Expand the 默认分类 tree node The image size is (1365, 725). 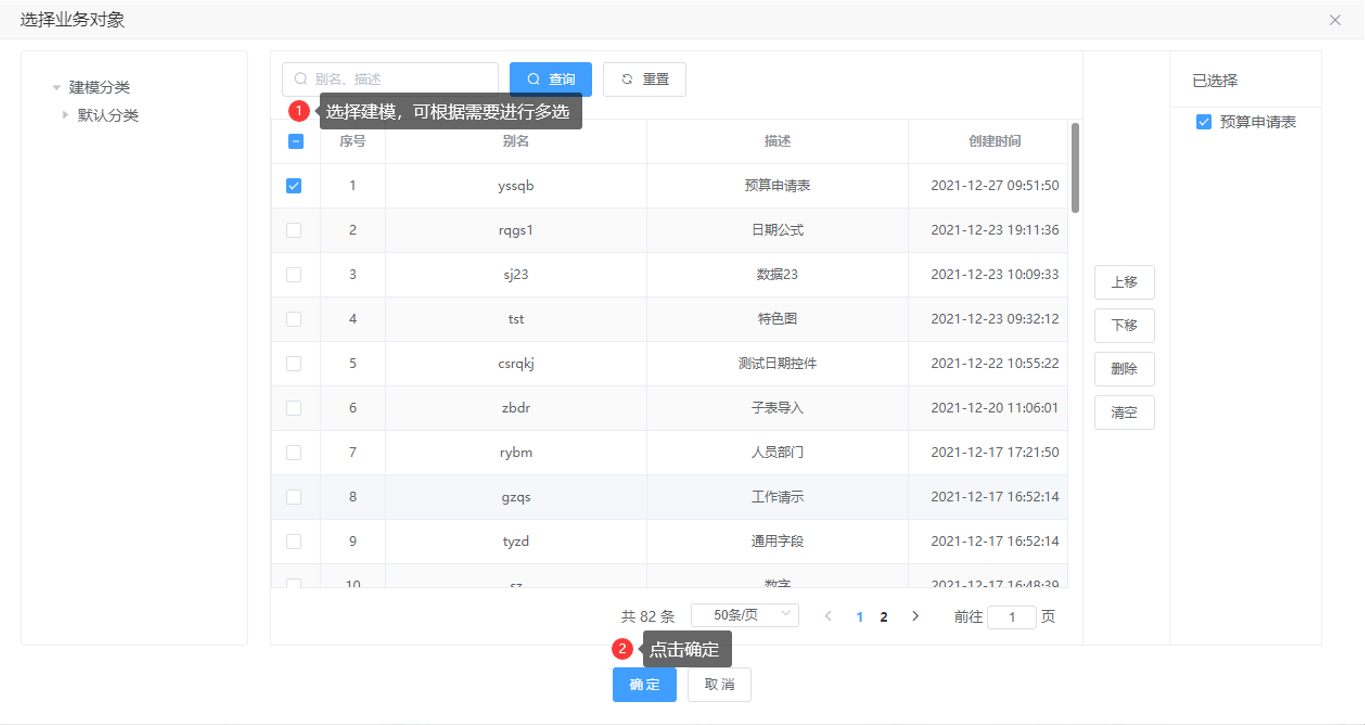(x=66, y=115)
